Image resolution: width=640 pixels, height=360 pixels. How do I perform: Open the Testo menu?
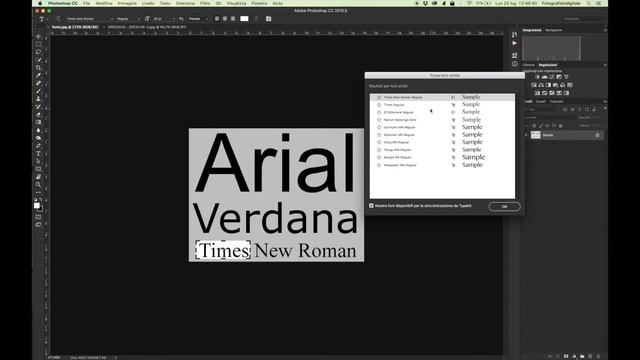click(165, 3)
